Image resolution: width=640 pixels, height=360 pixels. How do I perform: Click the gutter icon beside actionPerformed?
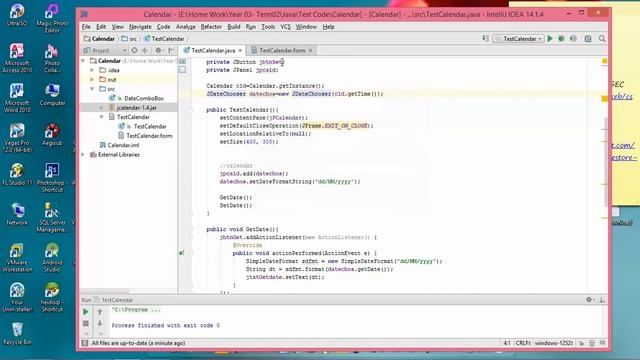(x=181, y=253)
